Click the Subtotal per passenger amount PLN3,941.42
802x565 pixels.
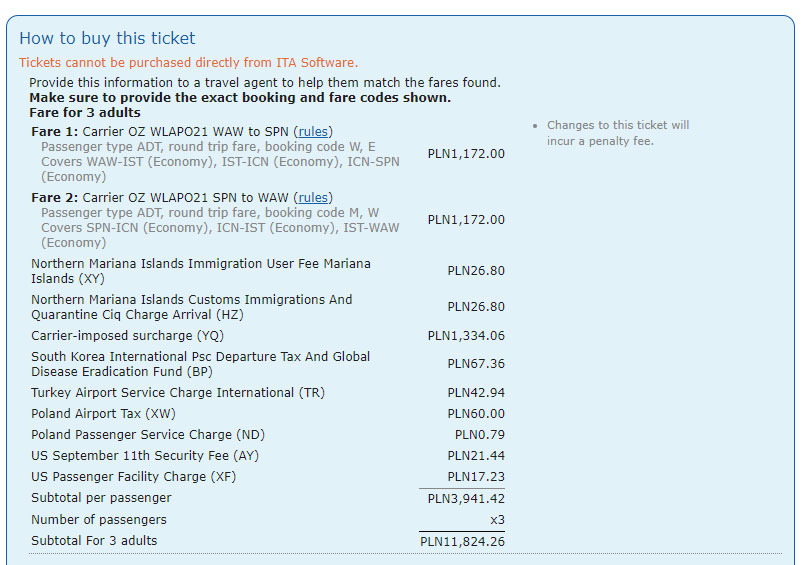[x=466, y=499]
